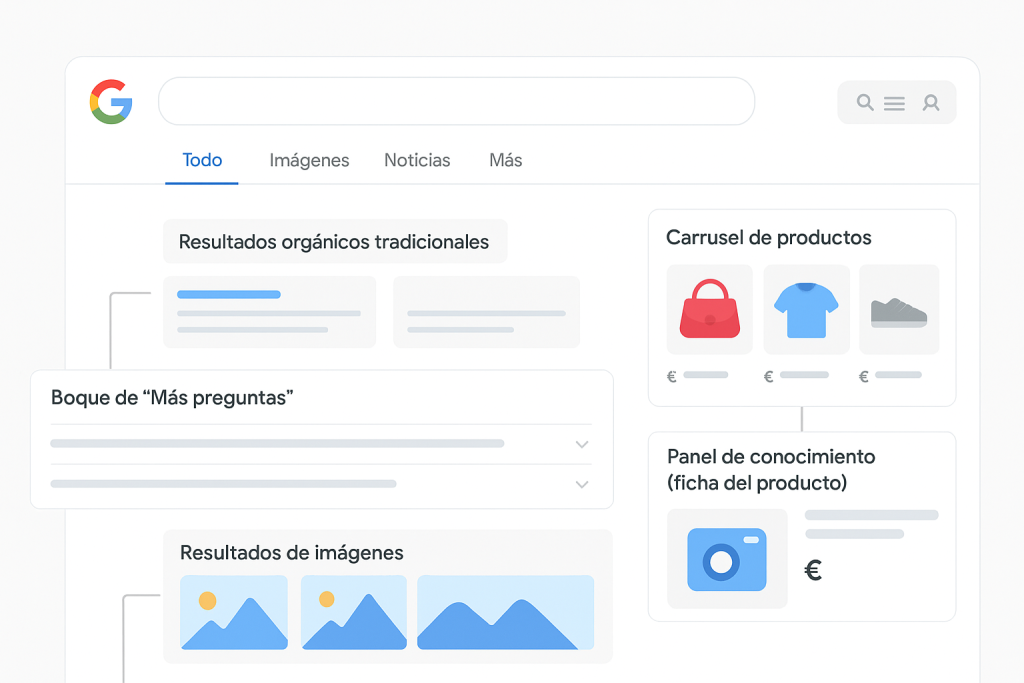Screen dimensions: 1024x683
Task: Select the red handbag product
Action: (x=709, y=309)
